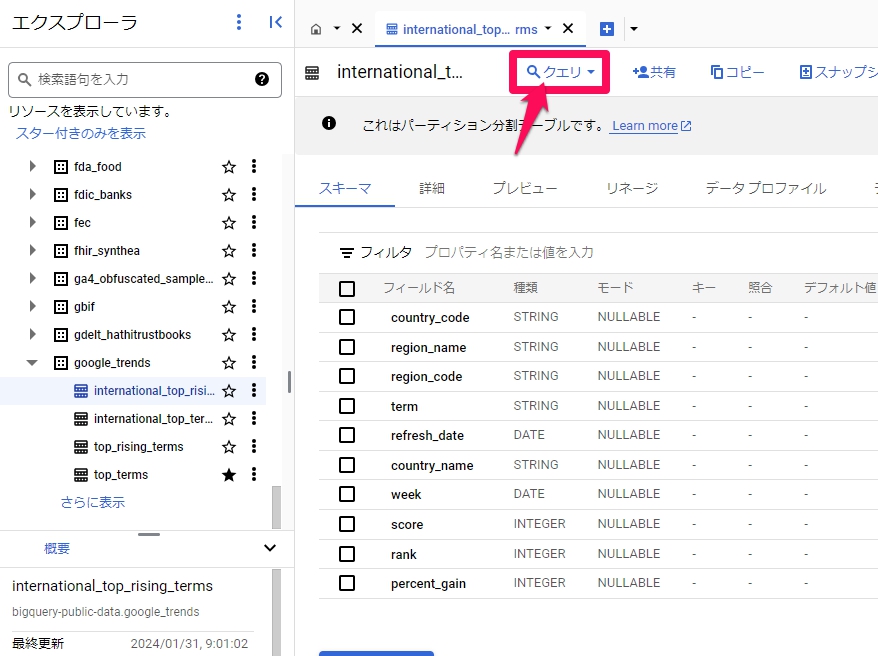Click the google_trends dataset grid icon
Screen dimensions: 878x656
[x=60, y=363]
